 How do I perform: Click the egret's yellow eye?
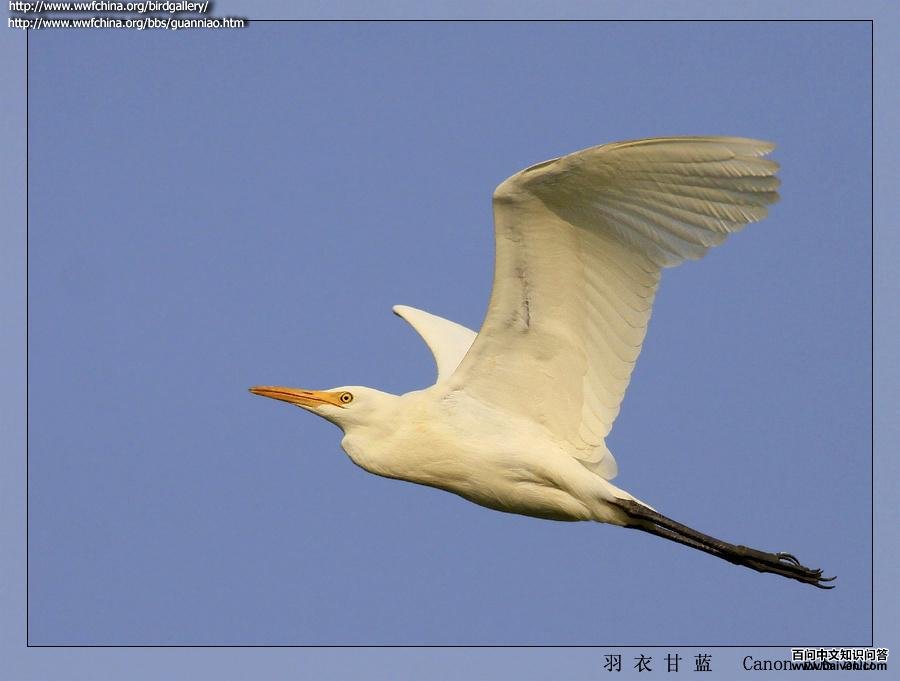346,397
